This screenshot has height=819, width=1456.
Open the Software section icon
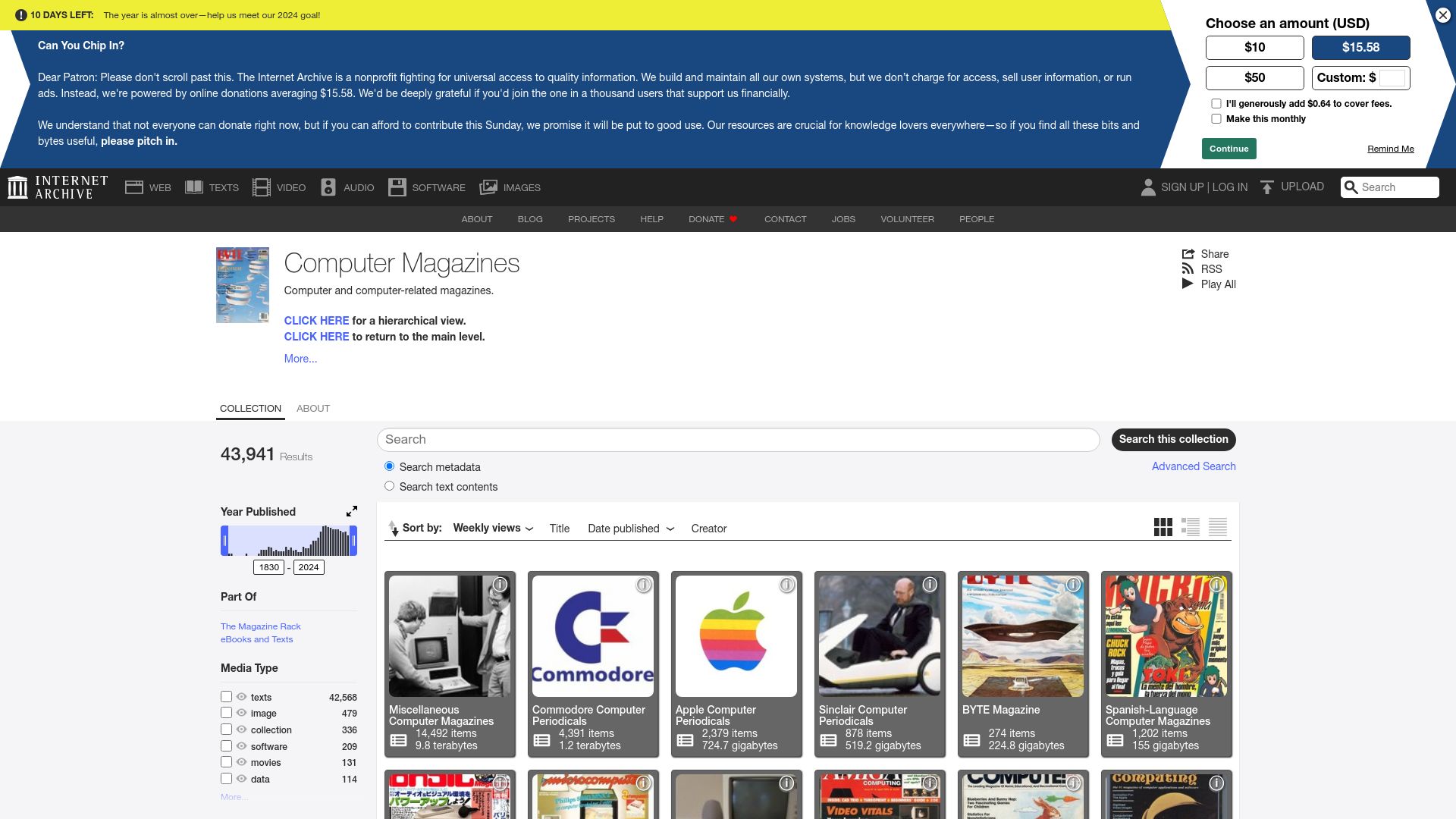[397, 187]
